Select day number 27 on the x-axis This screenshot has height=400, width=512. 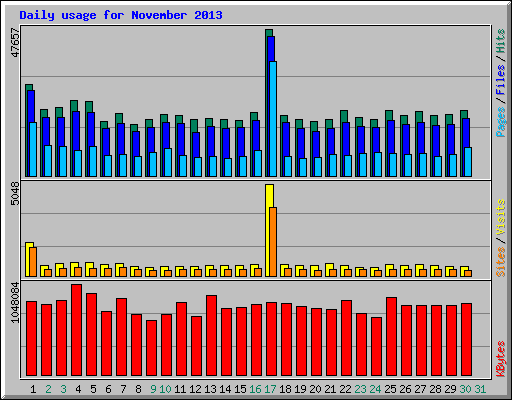click(x=420, y=389)
